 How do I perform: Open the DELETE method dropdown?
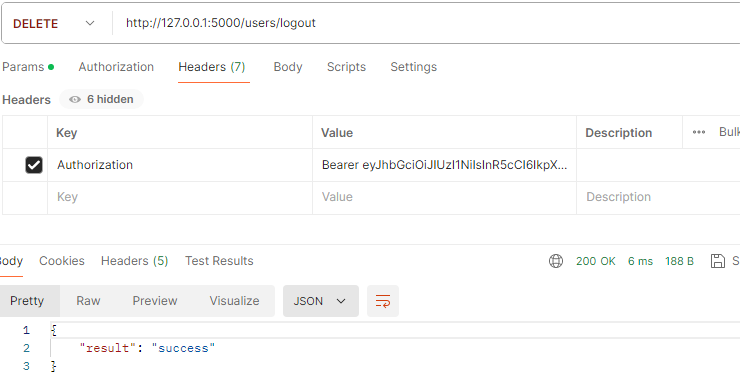[x=54, y=24]
